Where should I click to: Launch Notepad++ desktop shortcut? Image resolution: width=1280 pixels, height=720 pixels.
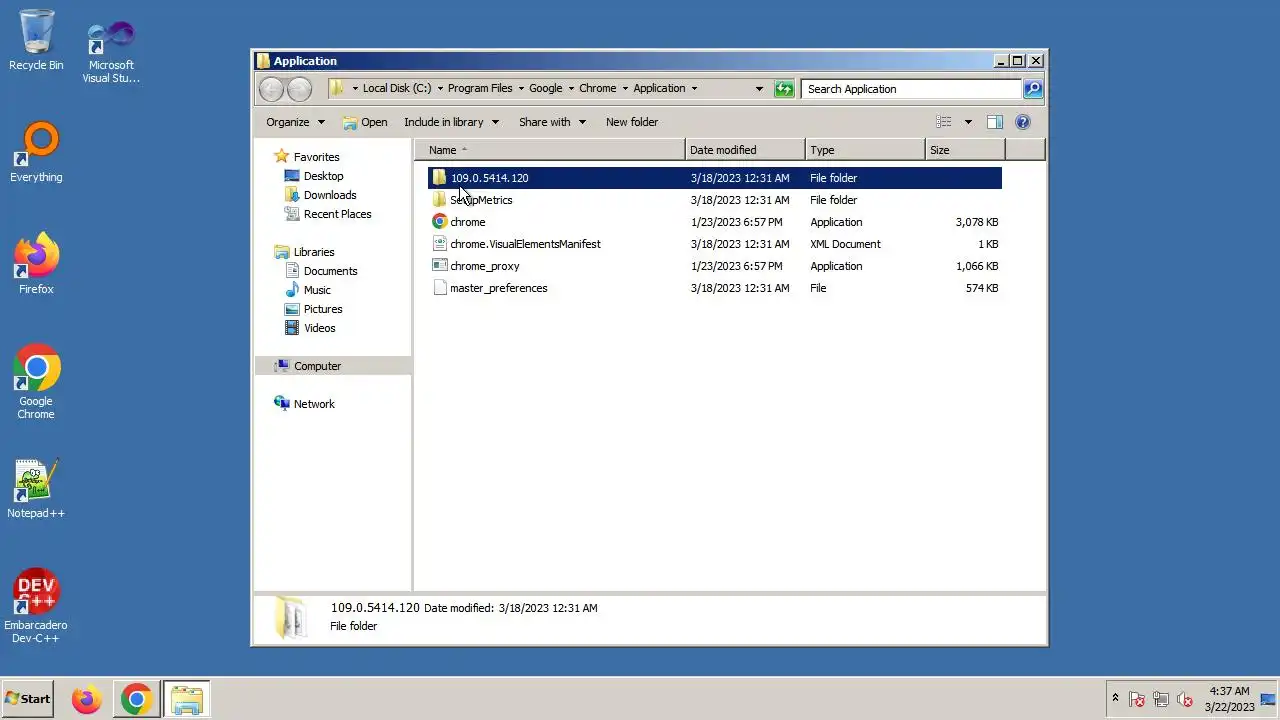[x=36, y=489]
